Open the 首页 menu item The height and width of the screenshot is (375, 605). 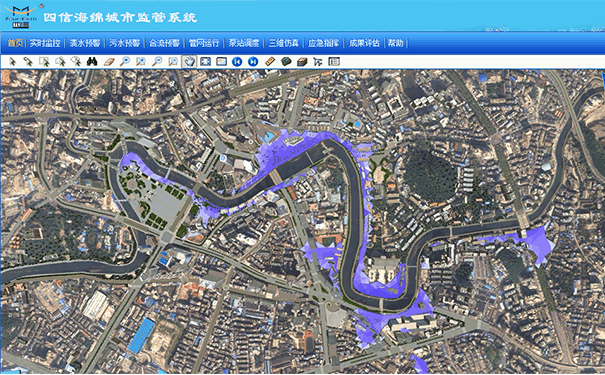tap(15, 43)
